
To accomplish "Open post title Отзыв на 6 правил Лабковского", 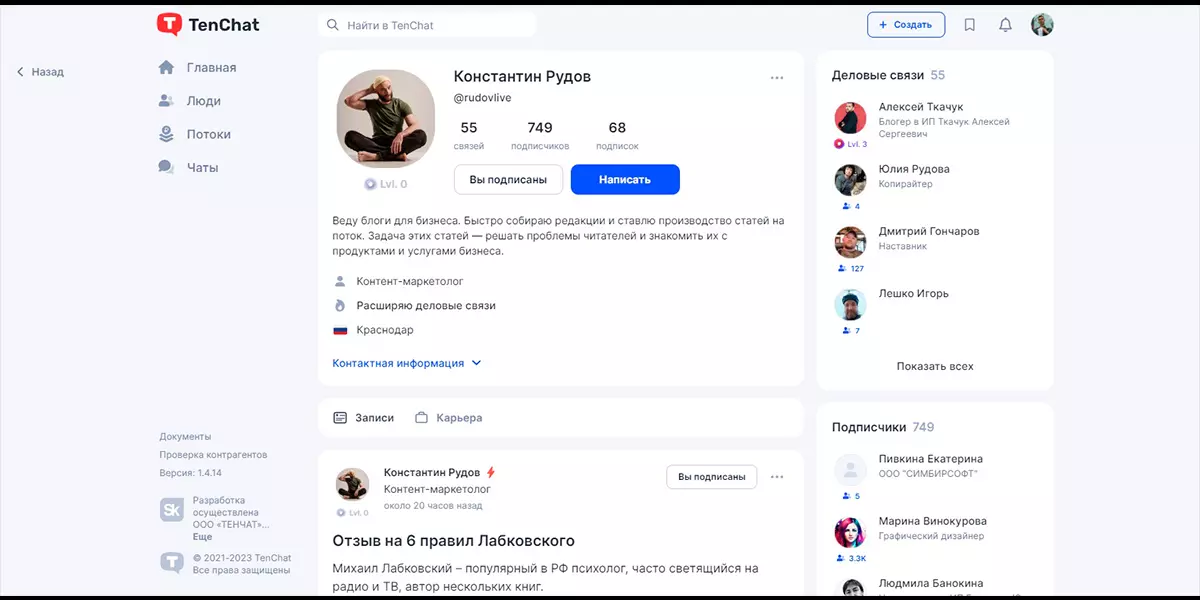I will [453, 541].
